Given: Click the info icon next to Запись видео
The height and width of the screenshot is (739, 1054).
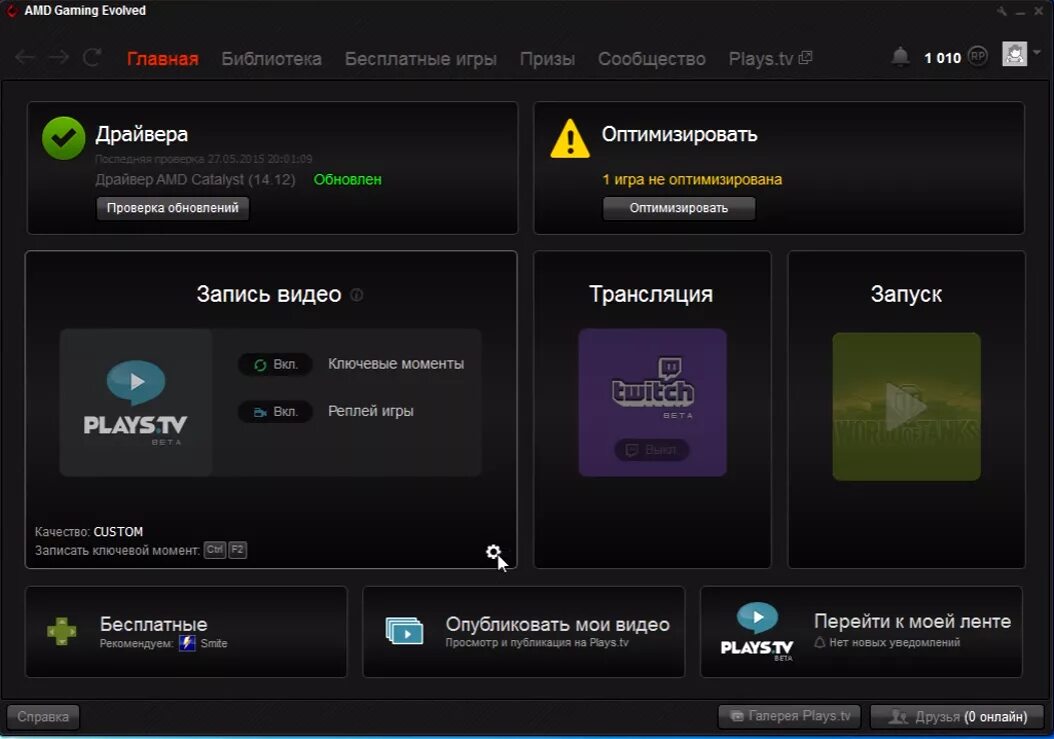Looking at the screenshot, I should pos(358,295).
